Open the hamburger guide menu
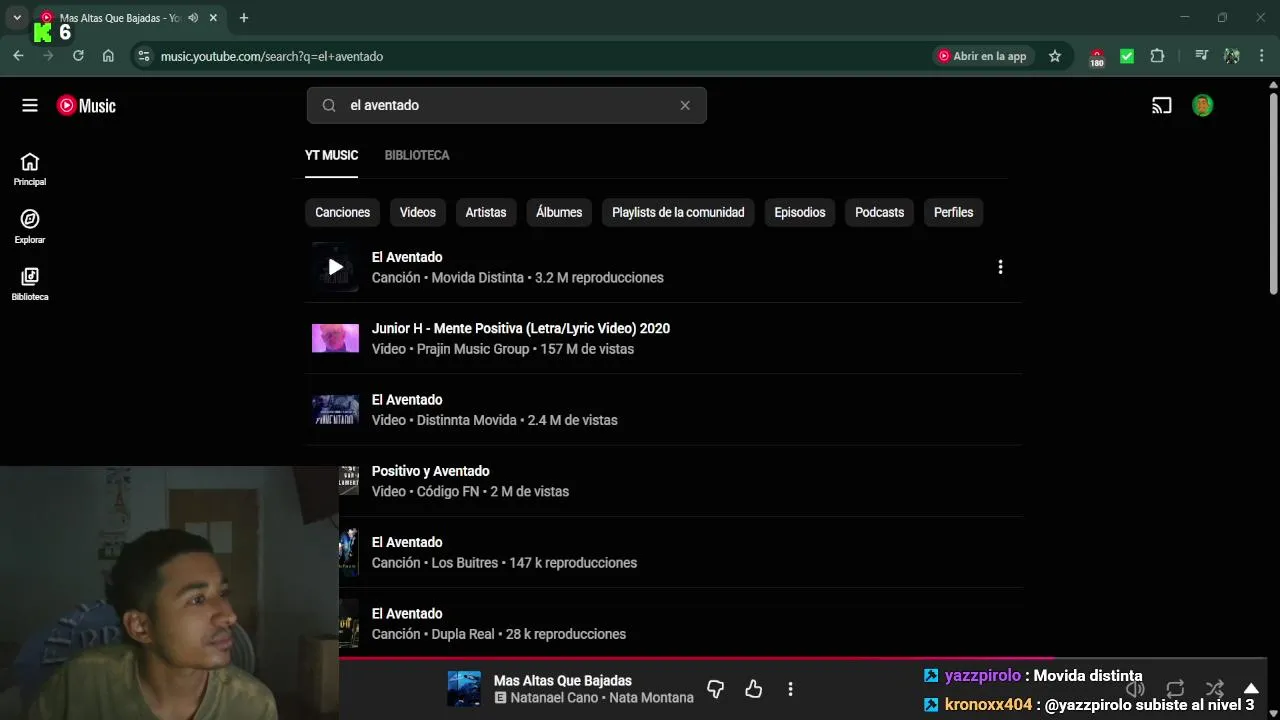This screenshot has width=1280, height=720. (30, 105)
